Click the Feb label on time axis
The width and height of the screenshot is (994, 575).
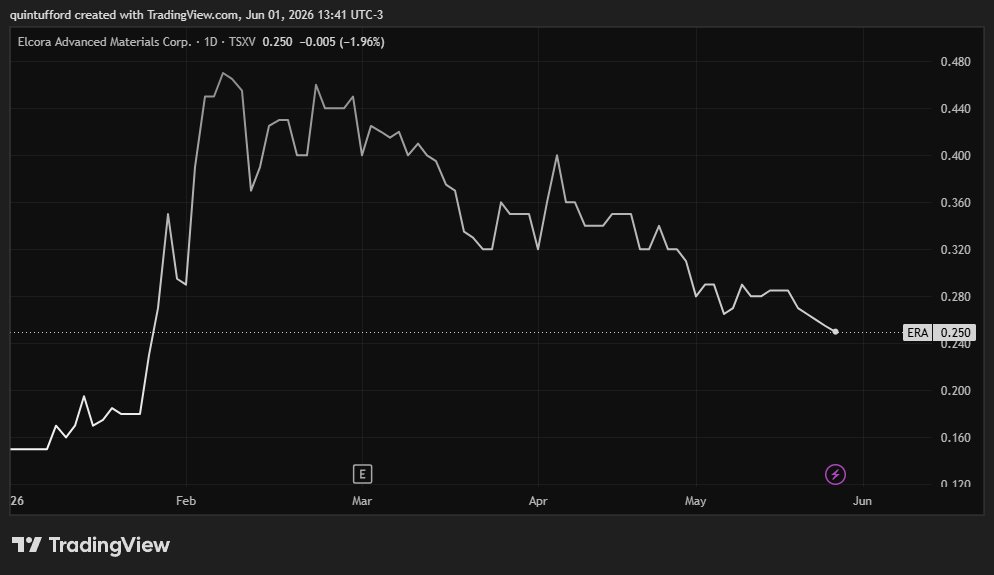pyautogui.click(x=186, y=501)
